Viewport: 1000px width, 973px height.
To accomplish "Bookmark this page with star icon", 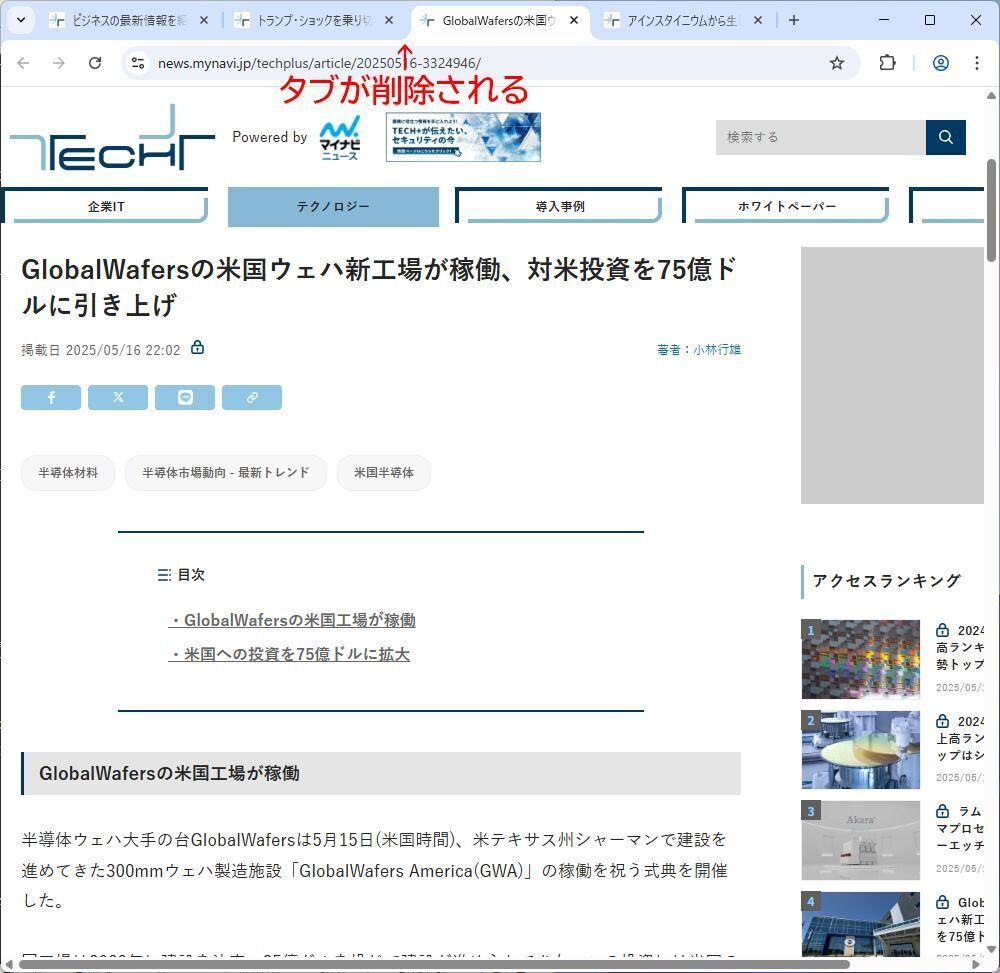I will [x=837, y=62].
